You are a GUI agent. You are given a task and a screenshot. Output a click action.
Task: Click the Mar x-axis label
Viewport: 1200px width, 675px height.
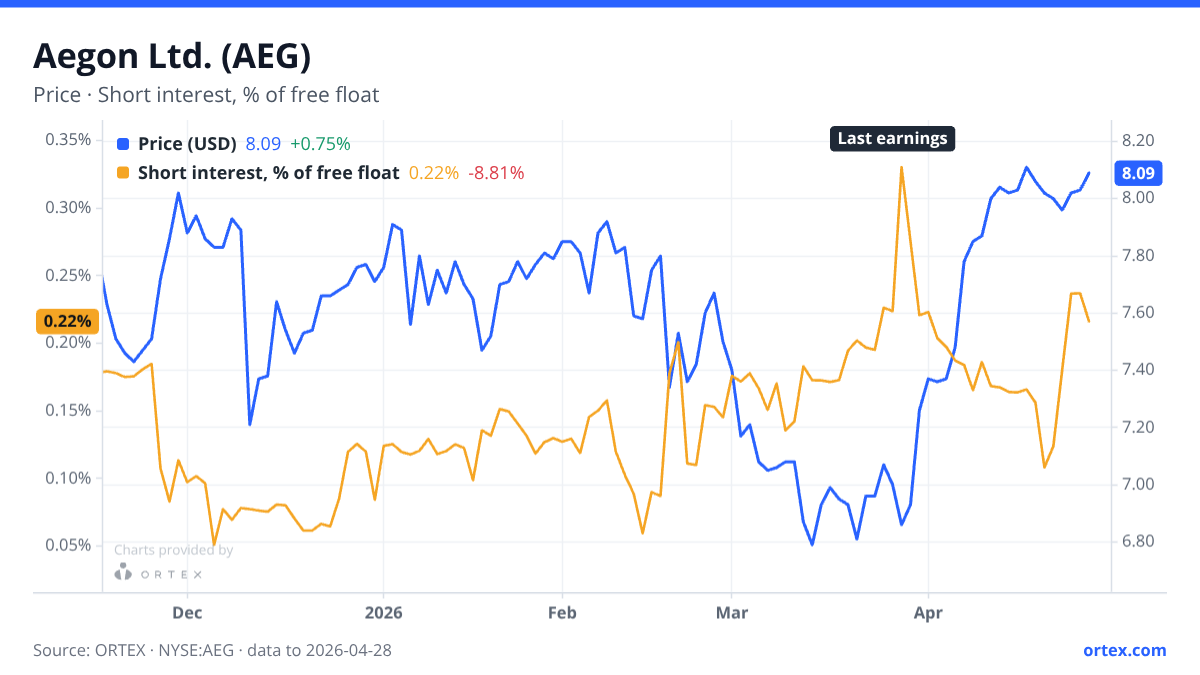pos(732,612)
